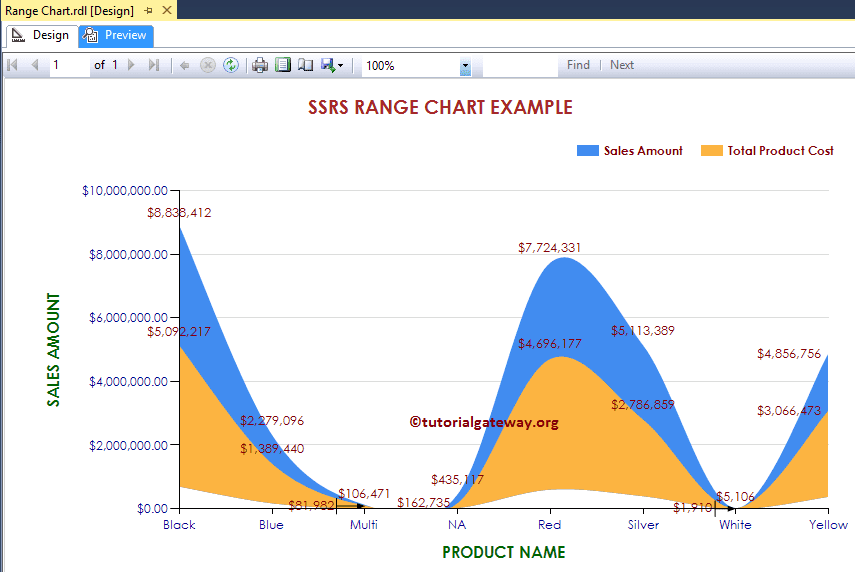Click the Multi category axis label
Image resolution: width=855 pixels, height=572 pixels.
(x=364, y=525)
